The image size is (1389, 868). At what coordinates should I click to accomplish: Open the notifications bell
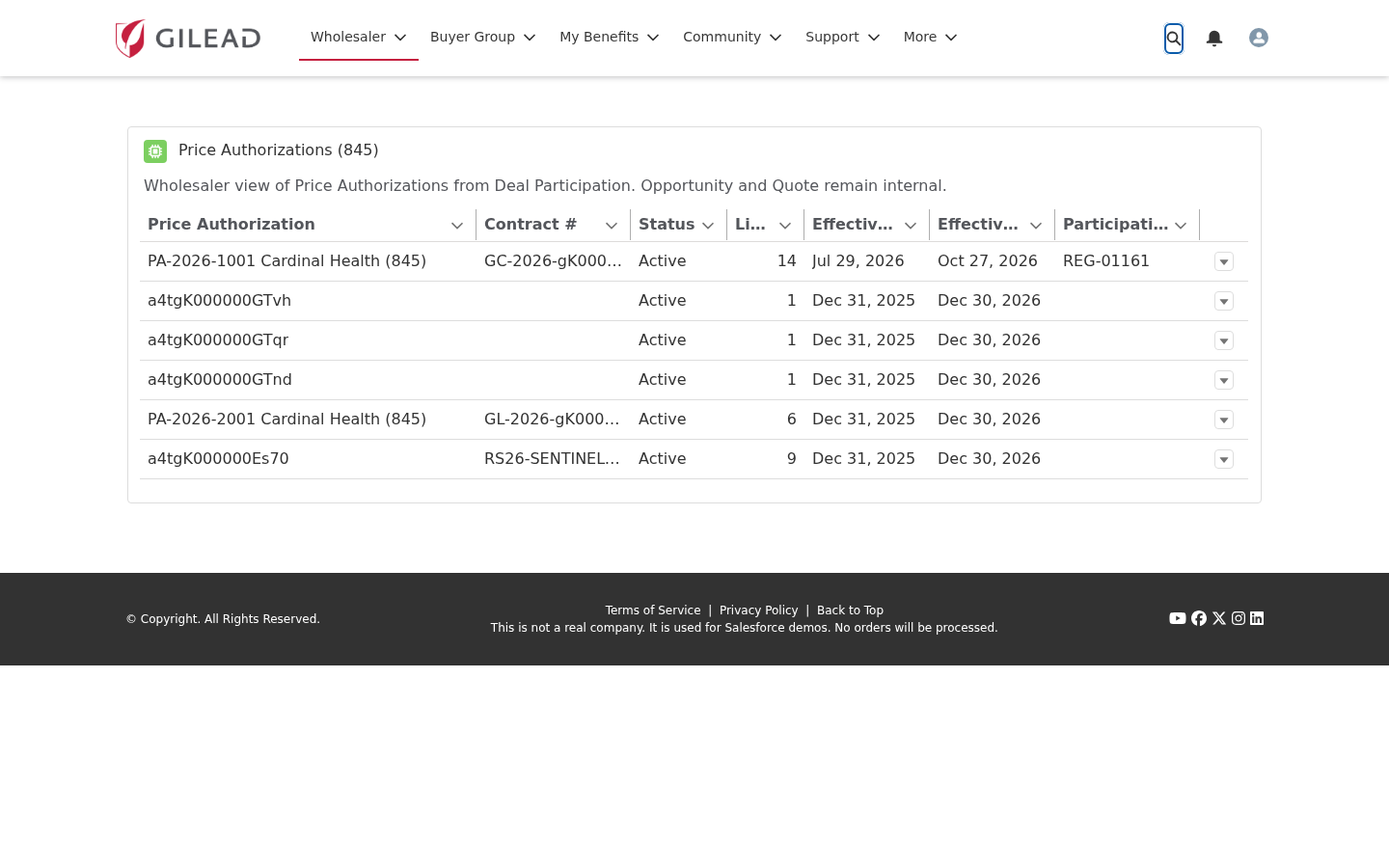click(1214, 39)
